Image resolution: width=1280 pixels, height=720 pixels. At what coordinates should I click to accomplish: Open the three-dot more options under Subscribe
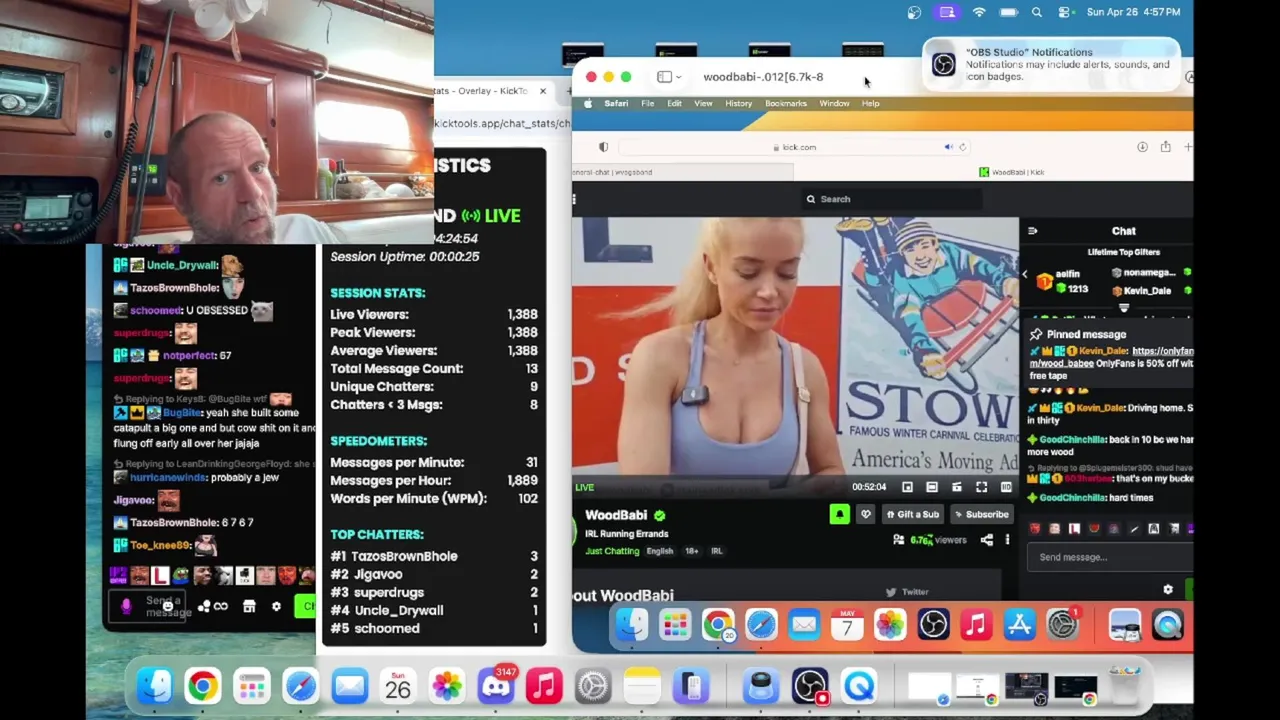[x=1007, y=540]
